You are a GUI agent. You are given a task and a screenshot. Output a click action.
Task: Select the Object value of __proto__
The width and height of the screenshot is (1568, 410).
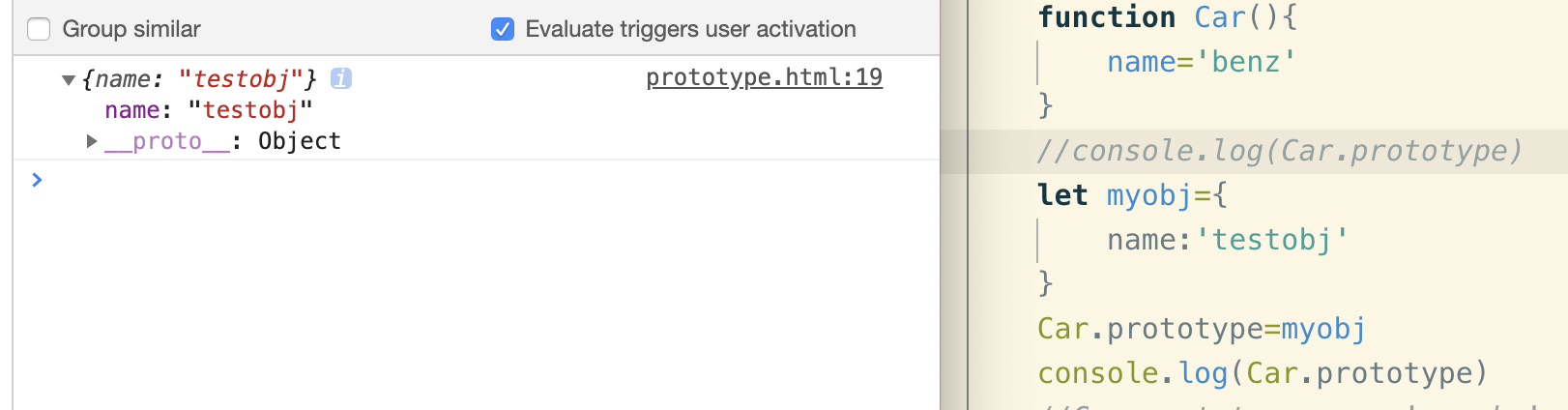coord(300,141)
